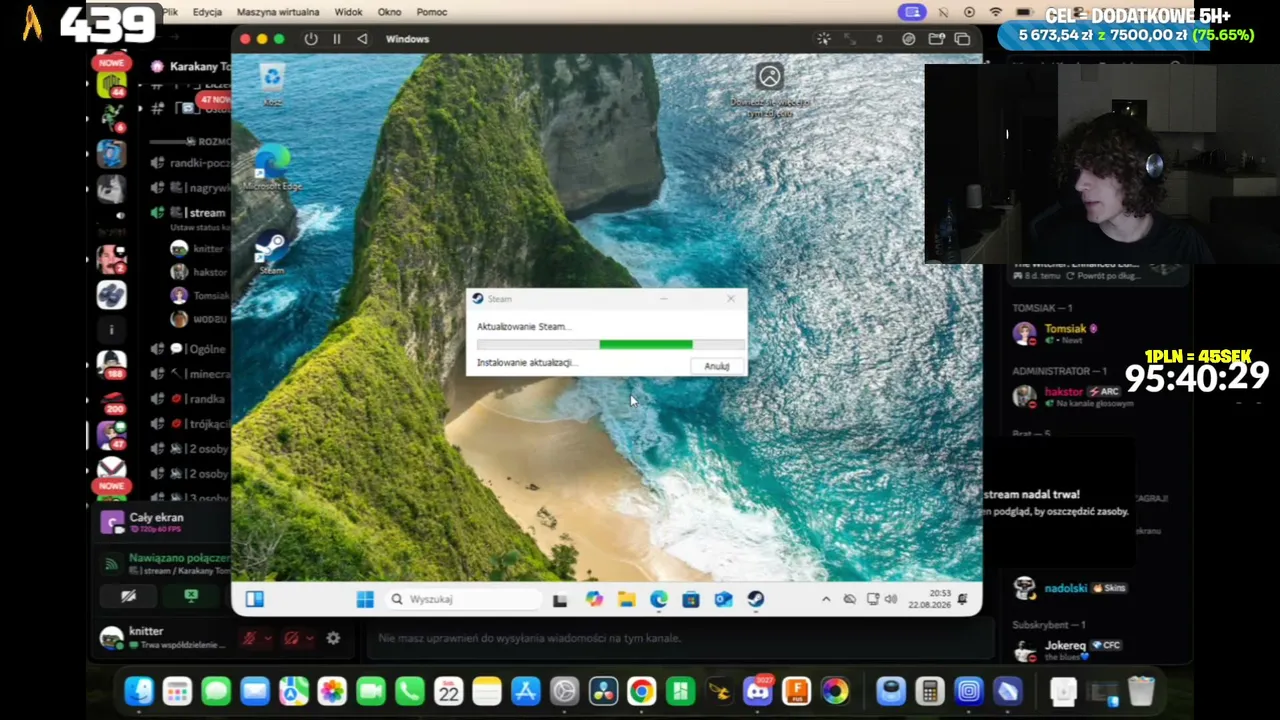Open the Okno menu
This screenshot has width=1280, height=720.
coord(389,12)
